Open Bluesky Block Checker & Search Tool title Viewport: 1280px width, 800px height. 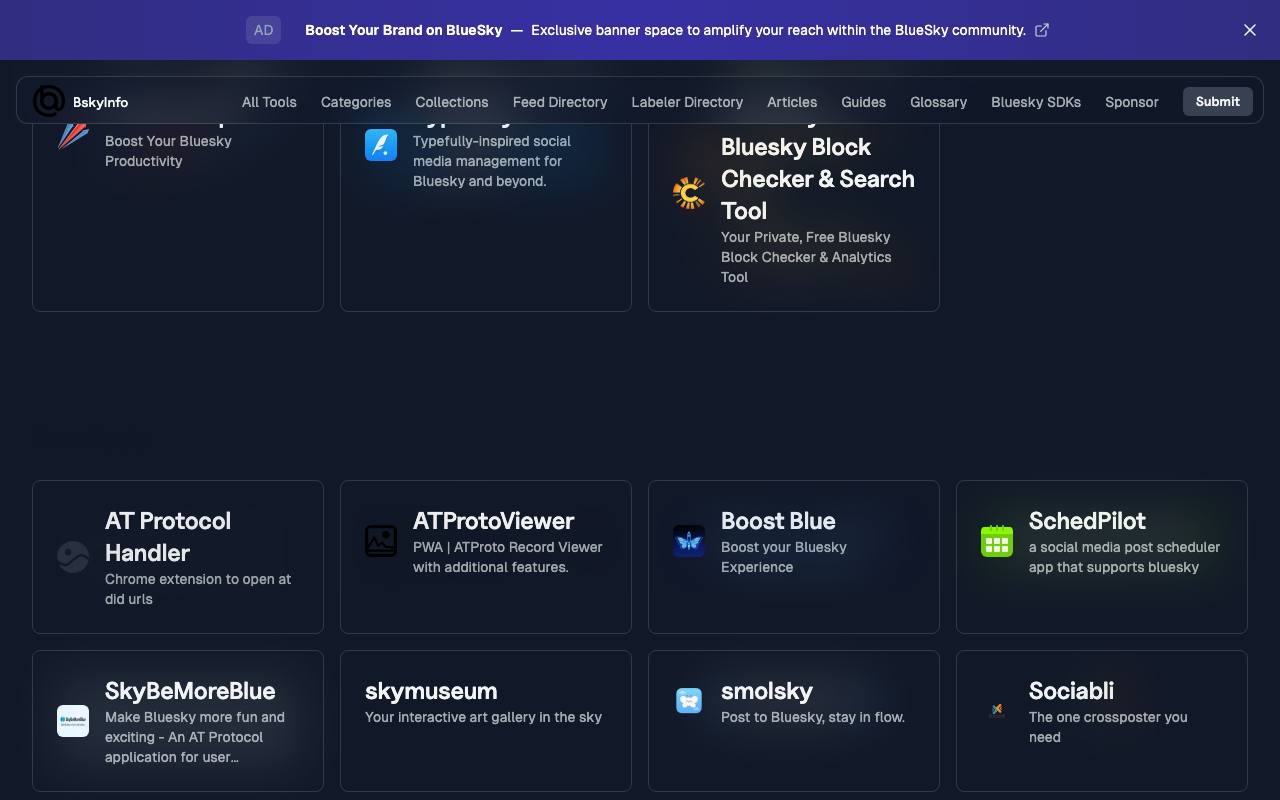click(x=818, y=179)
